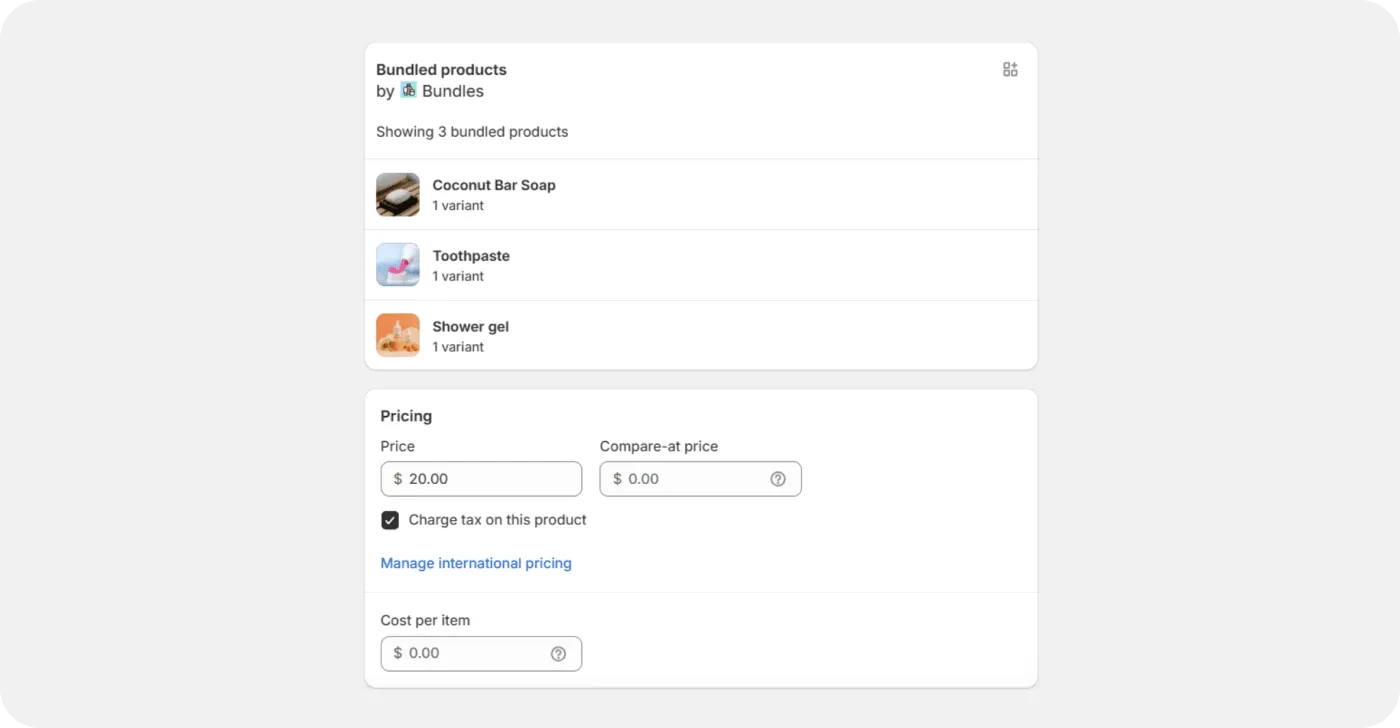Click the Cost per item input field
This screenshot has width=1400, height=728.
point(472,654)
